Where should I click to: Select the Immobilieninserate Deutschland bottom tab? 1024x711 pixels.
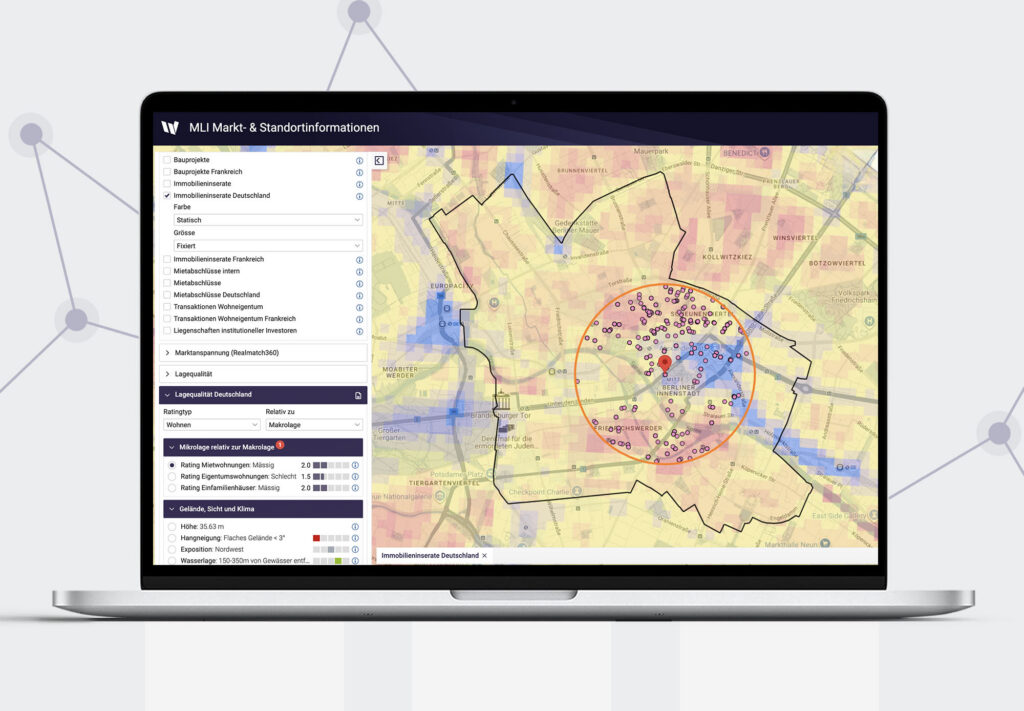pos(429,555)
